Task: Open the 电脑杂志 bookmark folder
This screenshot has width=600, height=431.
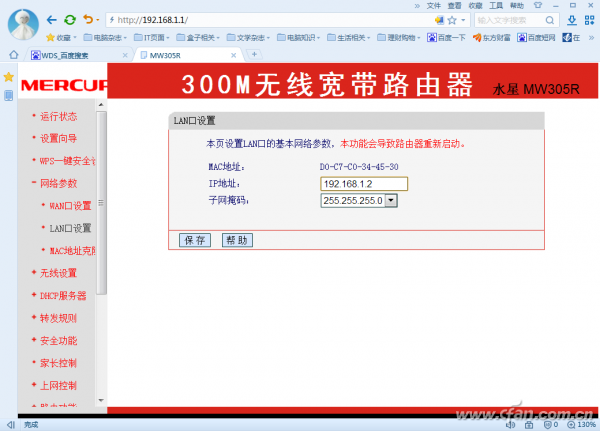Action: 105,38
